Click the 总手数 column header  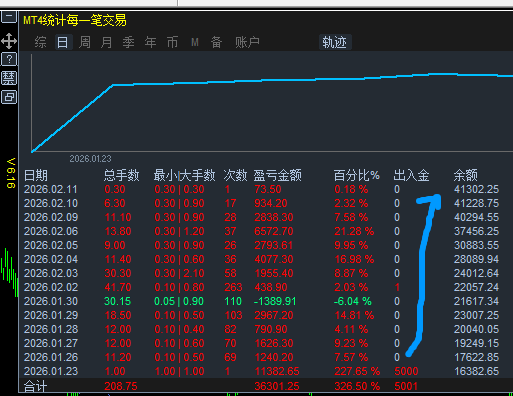[x=121, y=175]
